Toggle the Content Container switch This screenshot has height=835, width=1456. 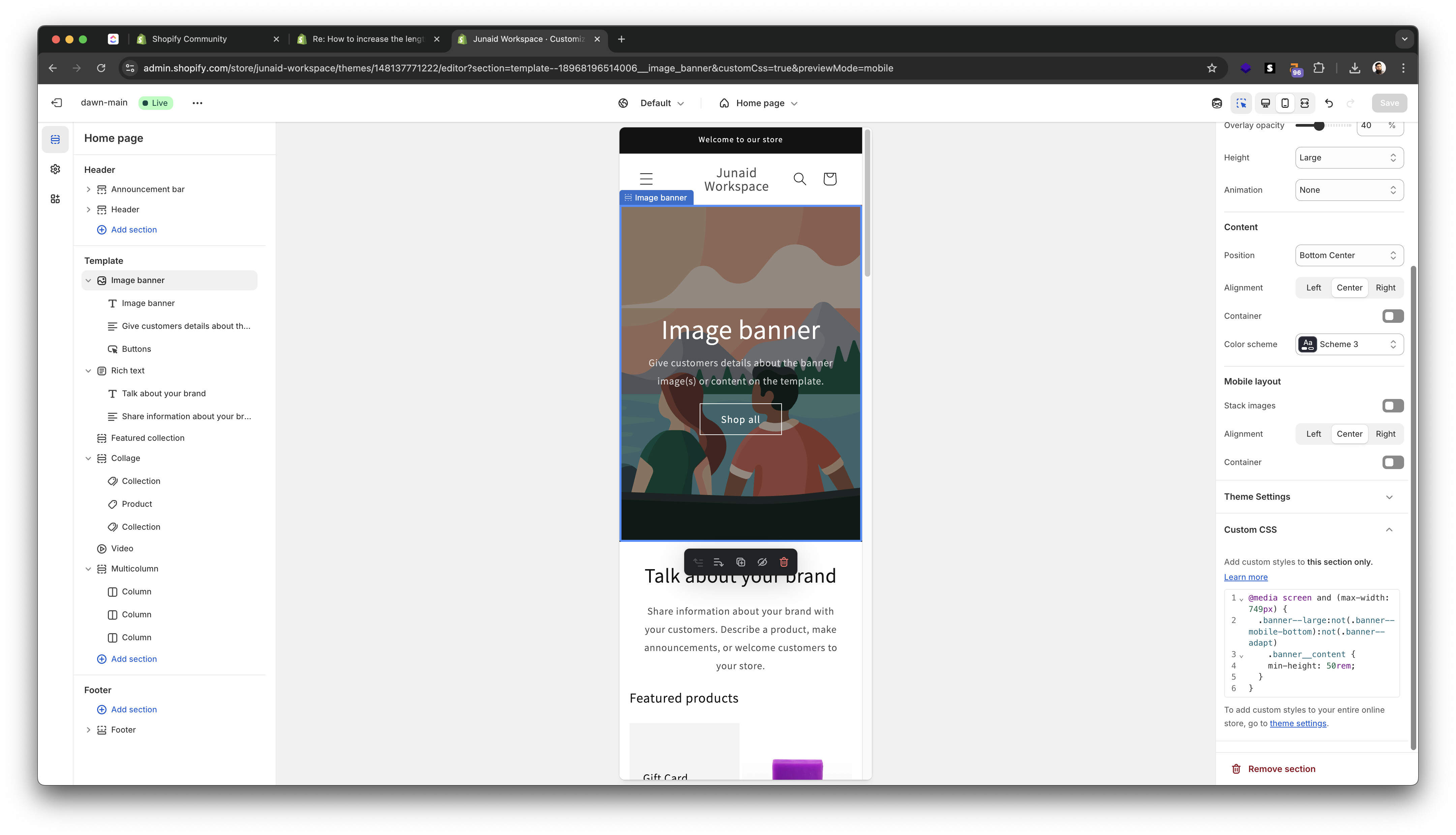[x=1392, y=316]
